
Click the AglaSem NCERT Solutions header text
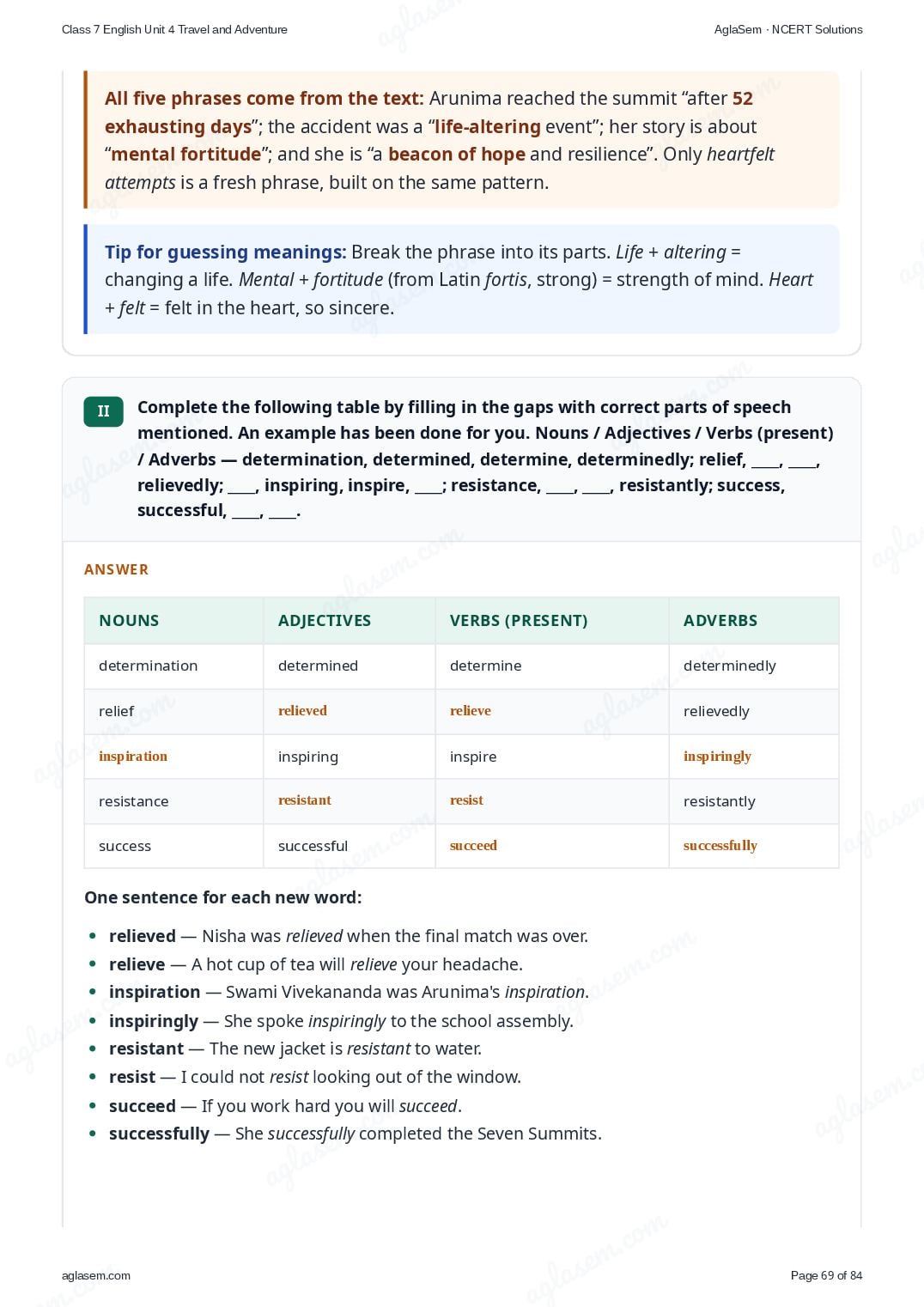pyautogui.click(x=788, y=29)
